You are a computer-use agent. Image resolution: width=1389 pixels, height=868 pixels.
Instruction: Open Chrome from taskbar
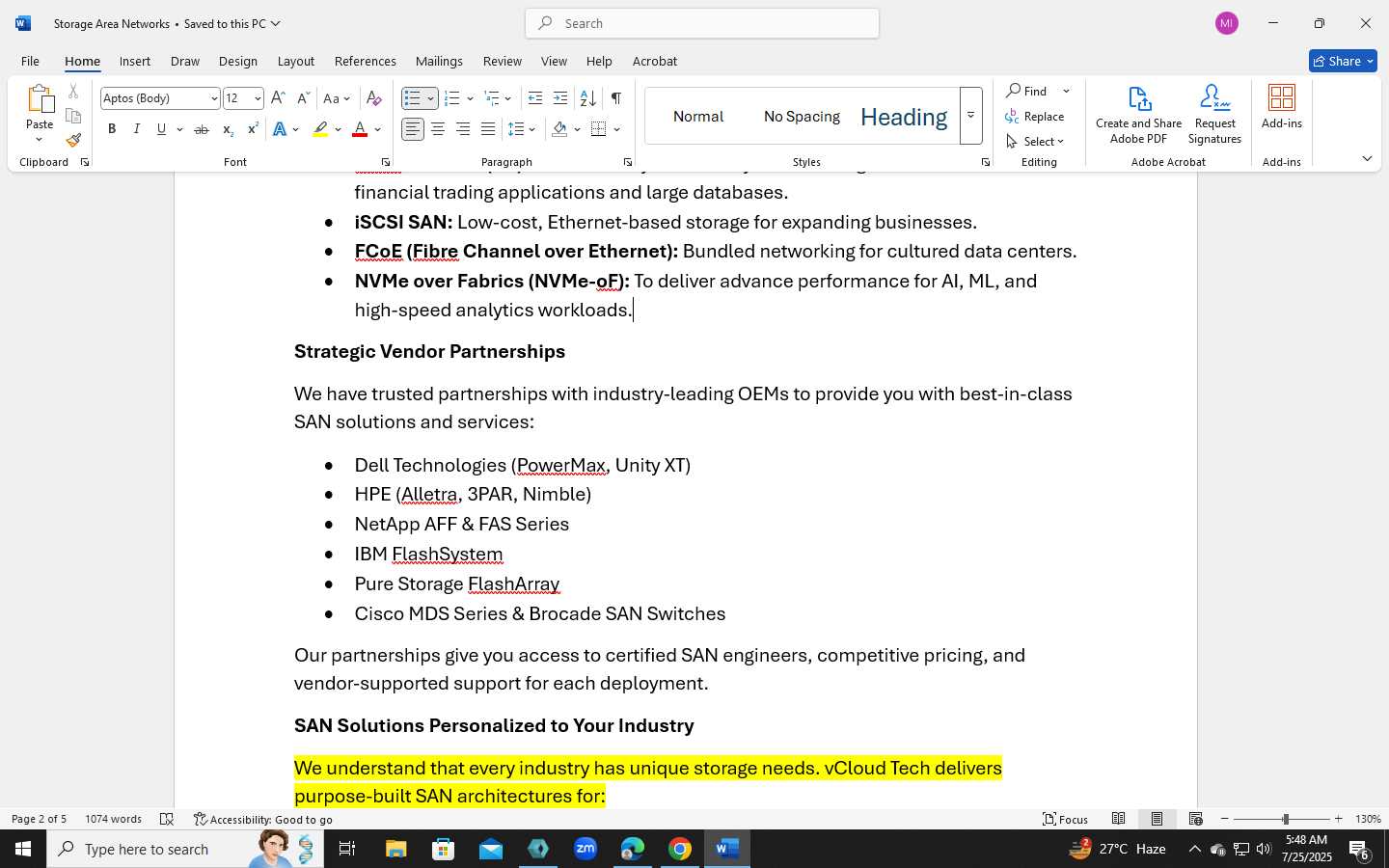coord(680,849)
